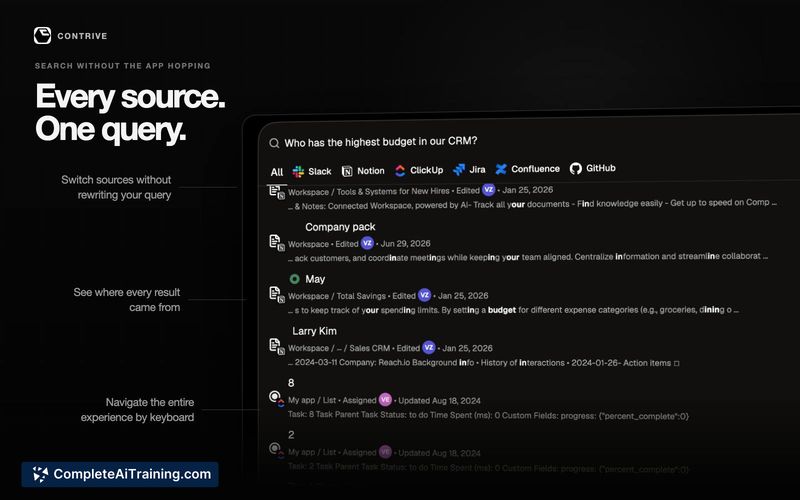The height and width of the screenshot is (500, 800).
Task: Open the CompleteAiTraining.com banner link
Action: [x=120, y=474]
